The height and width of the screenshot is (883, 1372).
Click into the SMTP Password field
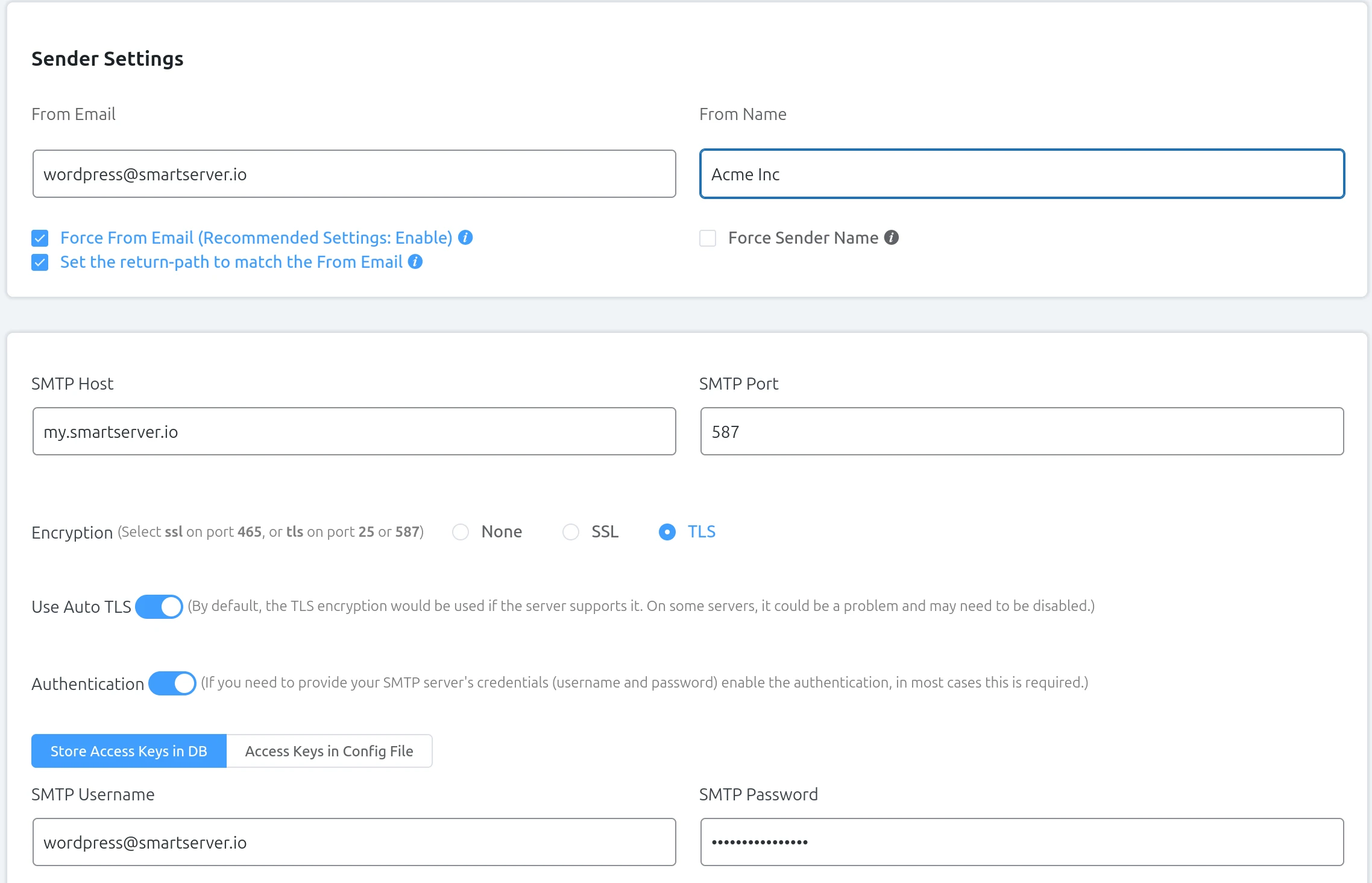pyautogui.click(x=1022, y=842)
